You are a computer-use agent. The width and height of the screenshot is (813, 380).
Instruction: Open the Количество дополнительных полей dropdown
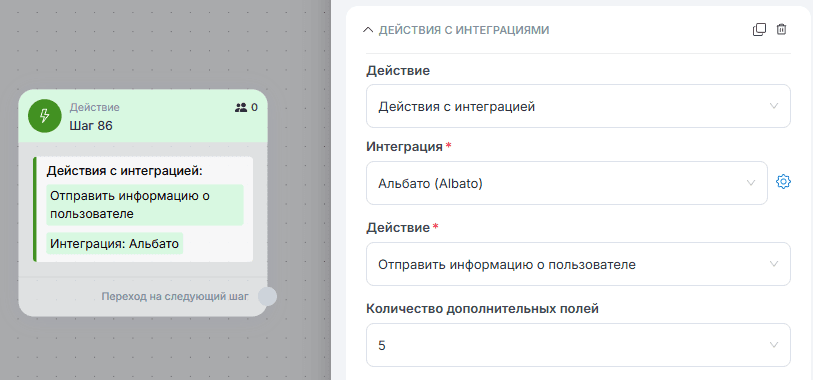pos(578,345)
